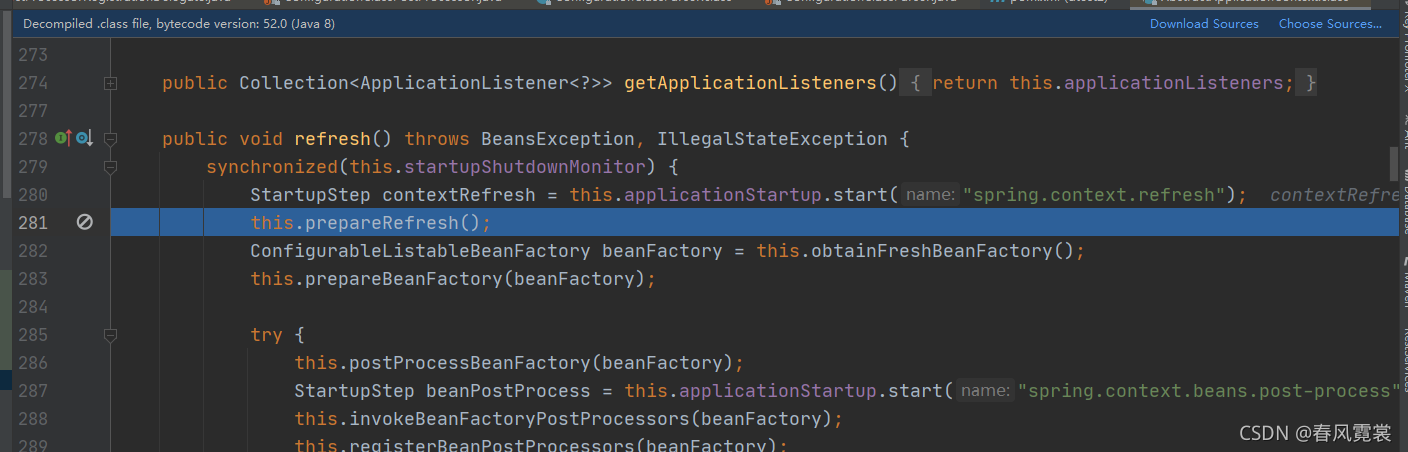This screenshot has width=1408, height=452.
Task: Click registerBeanPostProcessors on line 289
Action: (492, 446)
